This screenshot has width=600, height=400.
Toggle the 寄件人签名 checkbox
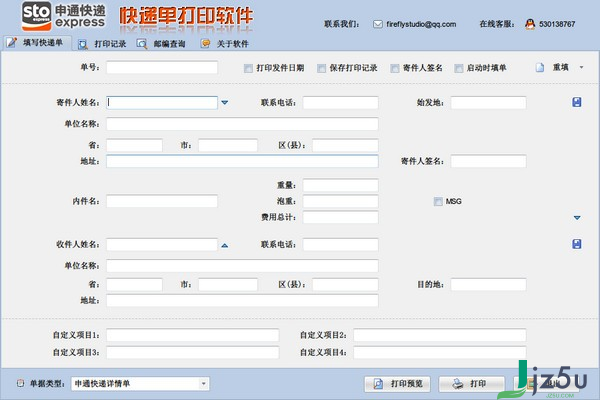pyautogui.click(x=394, y=68)
